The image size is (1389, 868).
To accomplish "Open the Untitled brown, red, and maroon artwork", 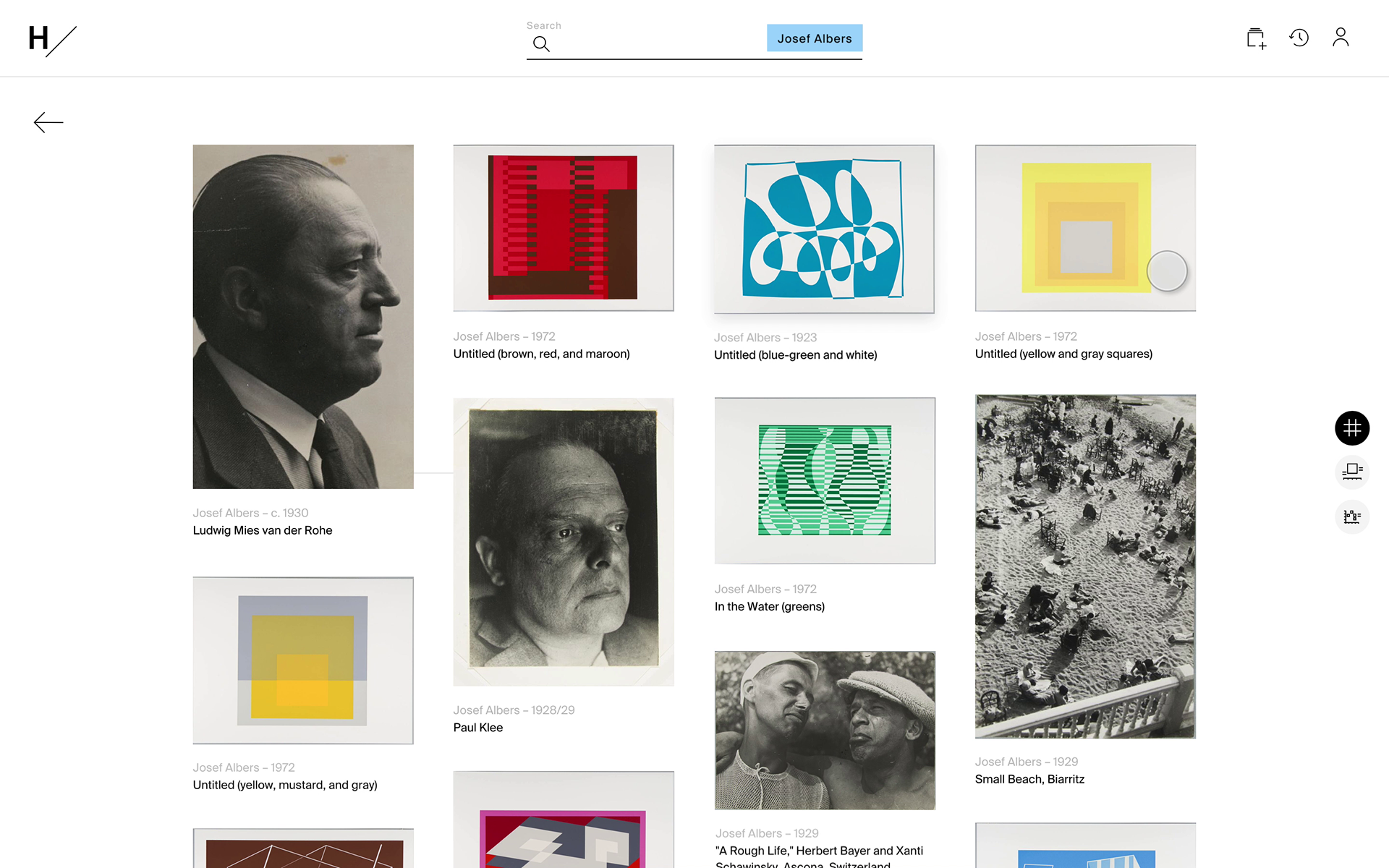I will tap(564, 228).
